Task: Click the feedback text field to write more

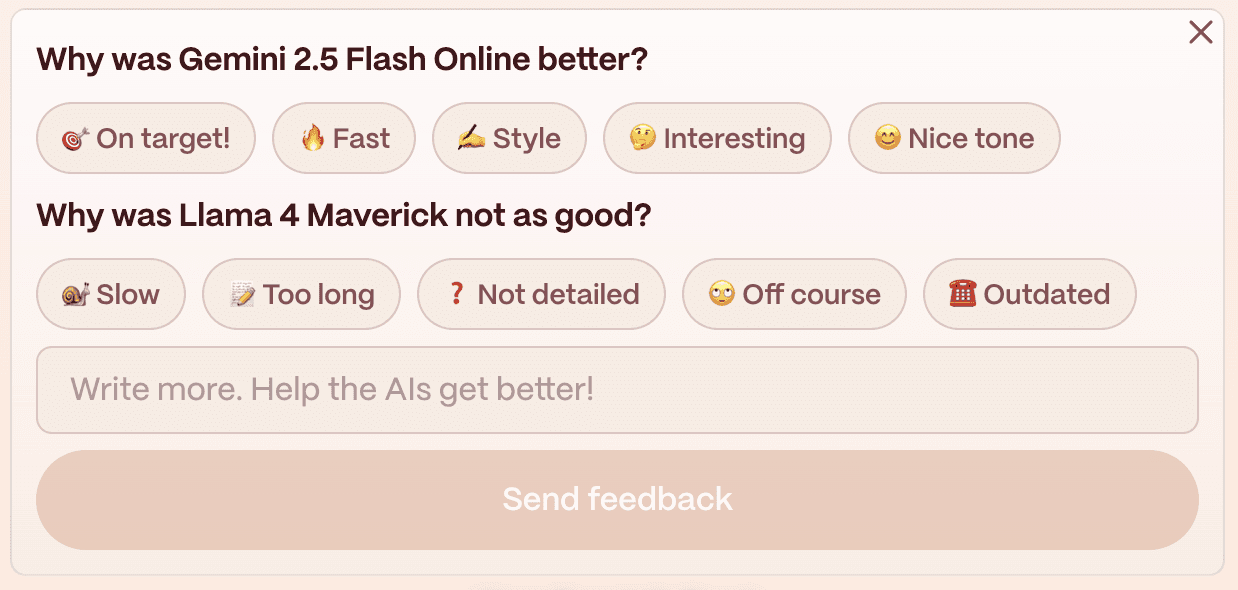Action: click(617, 390)
